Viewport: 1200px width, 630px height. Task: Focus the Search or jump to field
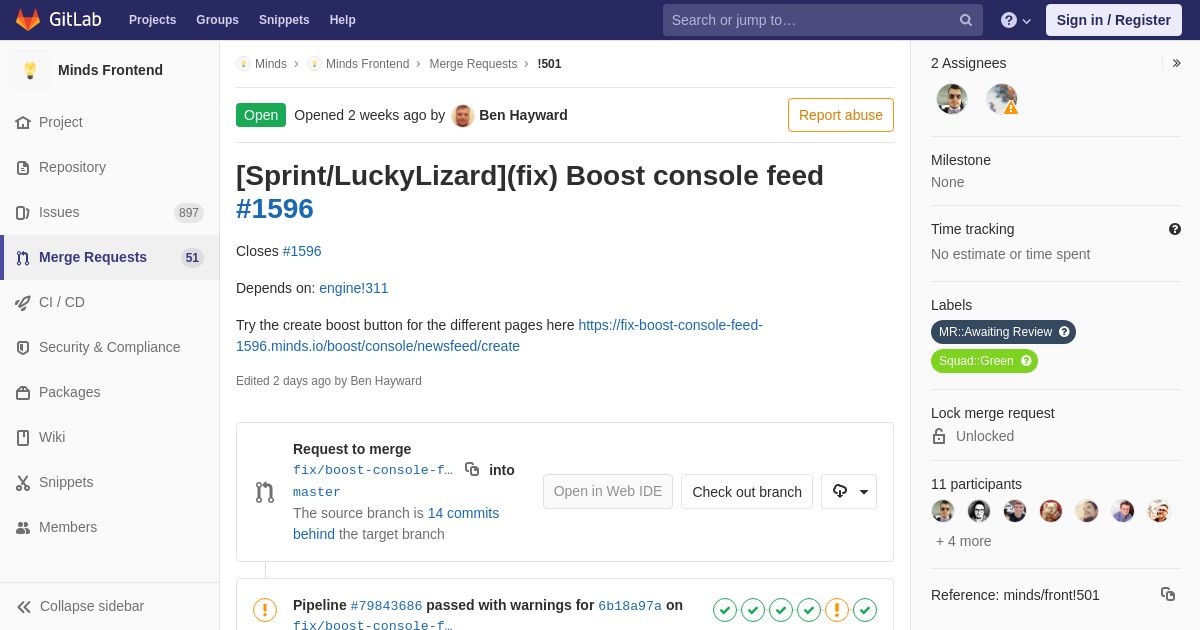coord(823,20)
